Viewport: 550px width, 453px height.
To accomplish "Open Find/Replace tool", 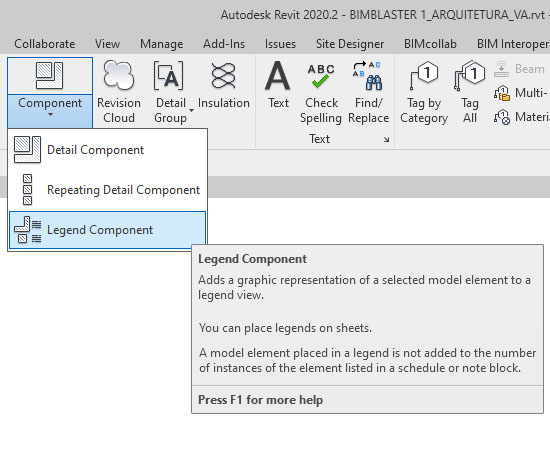I will click(x=368, y=93).
